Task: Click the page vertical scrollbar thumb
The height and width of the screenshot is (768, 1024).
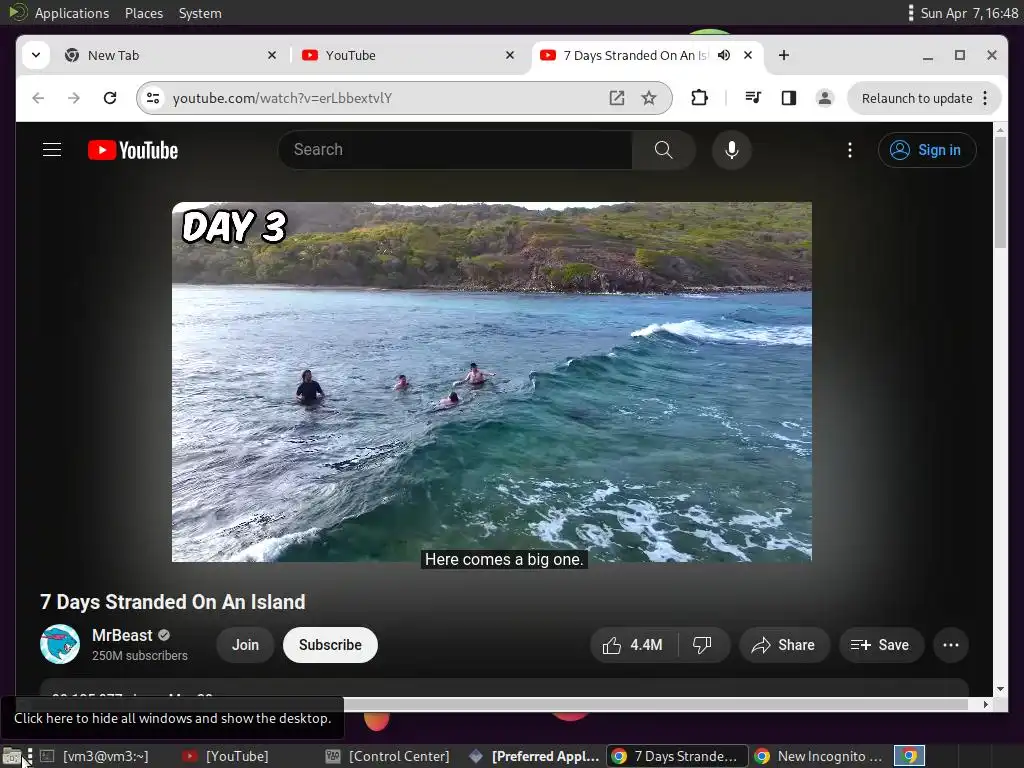Action: (x=1000, y=192)
